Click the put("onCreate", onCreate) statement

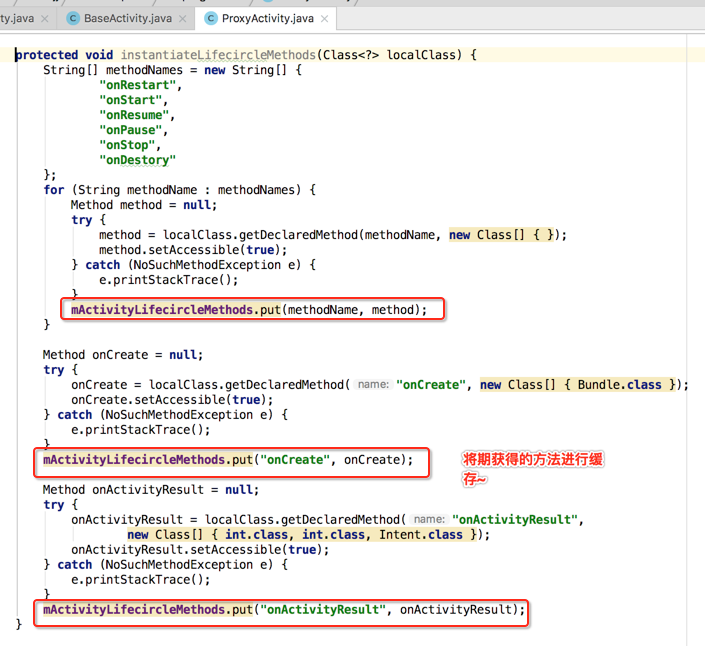pyautogui.click(x=228, y=459)
